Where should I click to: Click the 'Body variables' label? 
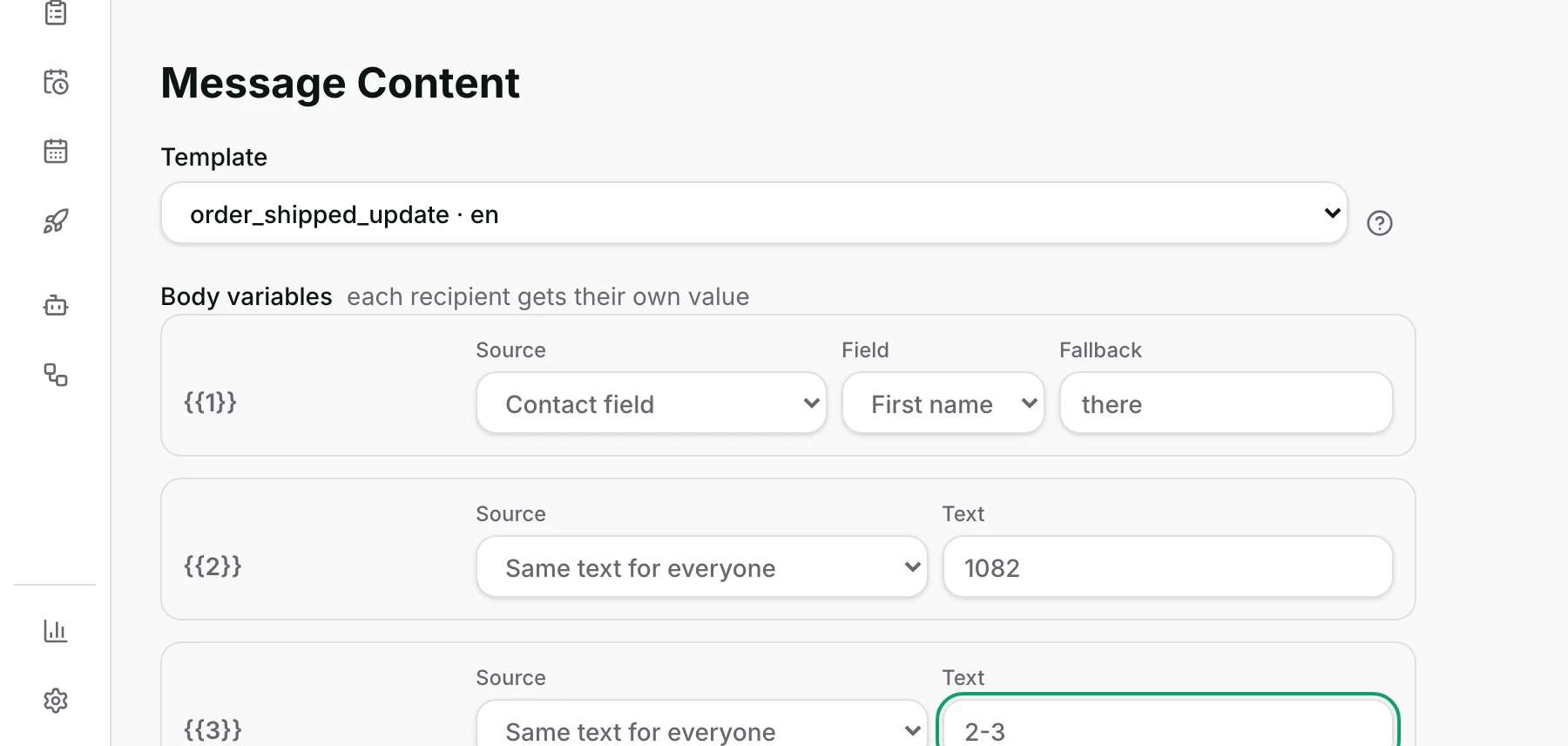pyautogui.click(x=247, y=297)
